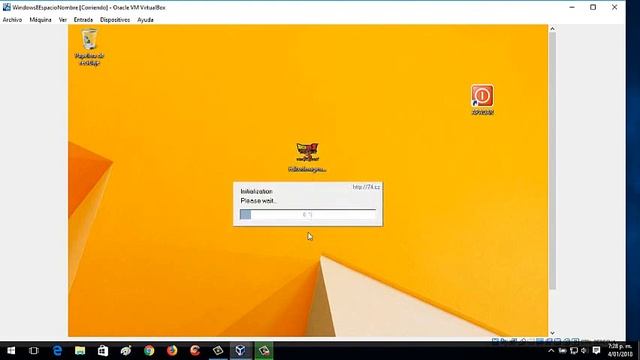Viewport: 640px width, 360px height.
Task: Open the Dispositivos menu
Action: [115, 20]
